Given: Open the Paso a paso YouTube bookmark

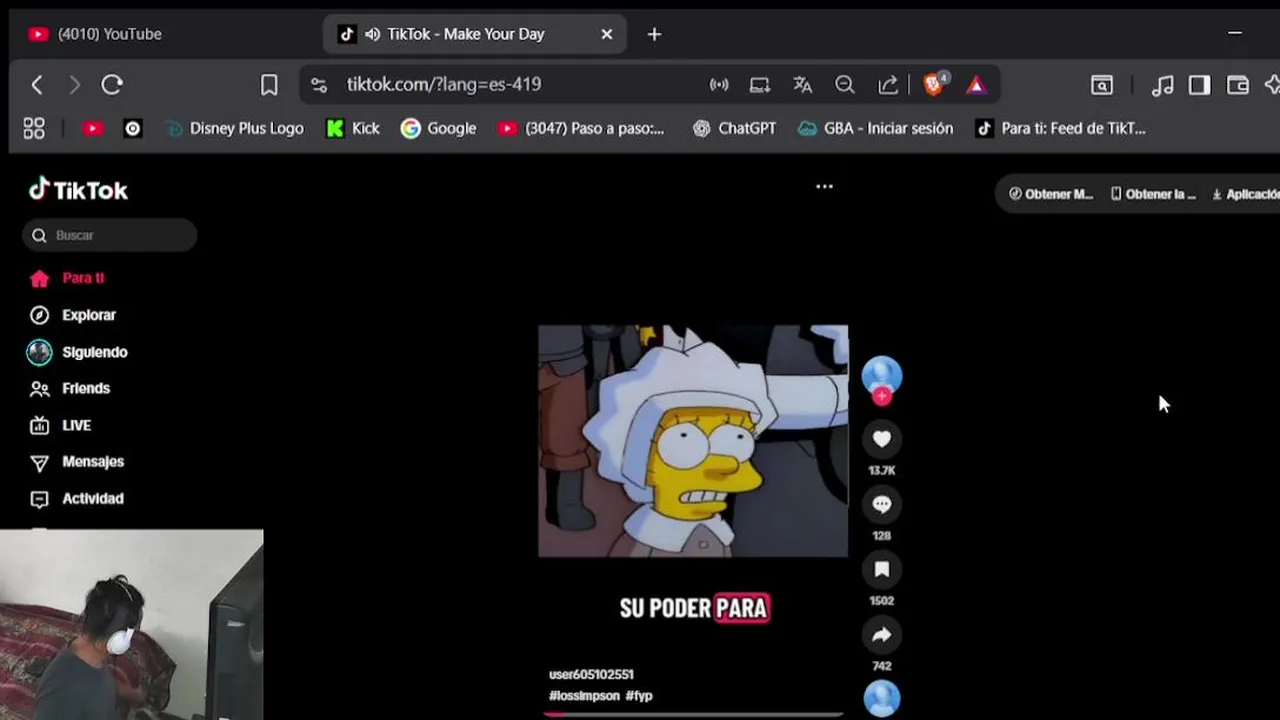Looking at the screenshot, I should (581, 128).
